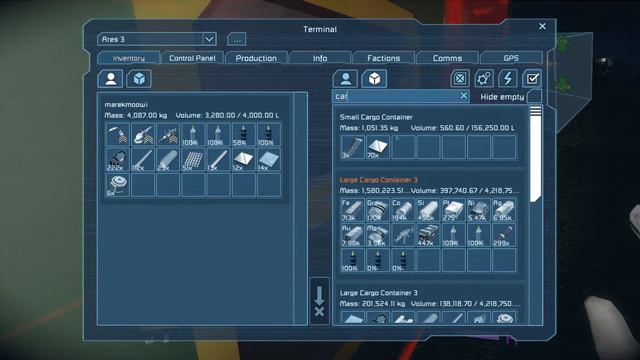Select the 447x ammo magazine stack
640x360 pixels.
428,235
